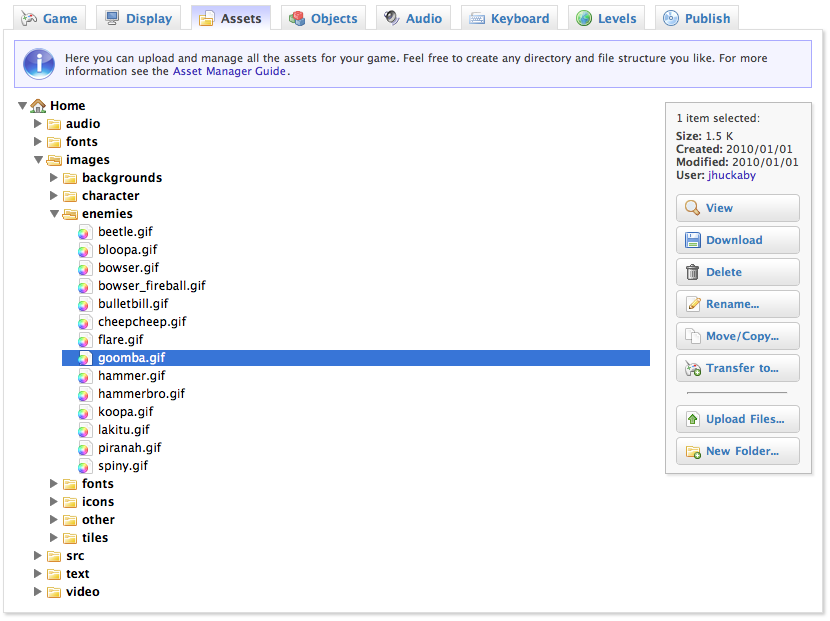Expand the audio folder

(39, 124)
